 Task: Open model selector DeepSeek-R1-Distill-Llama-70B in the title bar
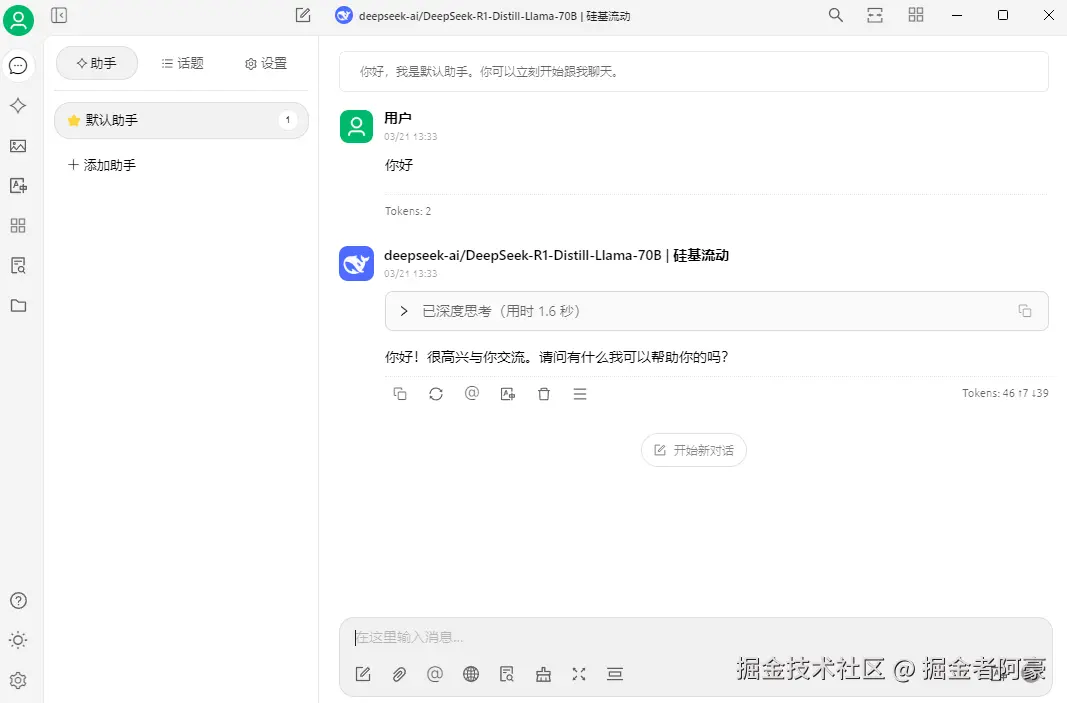[x=483, y=16]
